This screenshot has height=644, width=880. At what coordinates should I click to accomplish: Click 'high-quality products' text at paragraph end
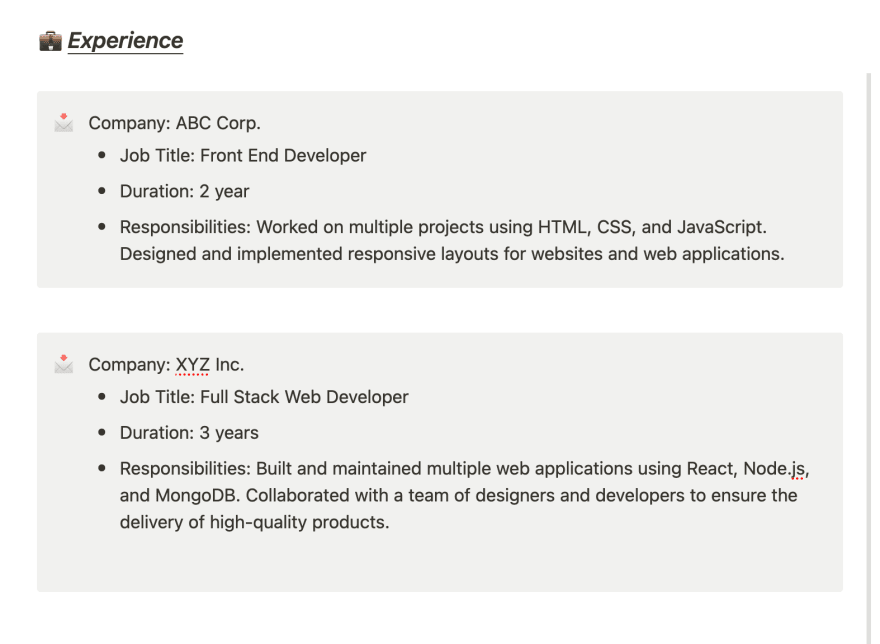(x=299, y=523)
